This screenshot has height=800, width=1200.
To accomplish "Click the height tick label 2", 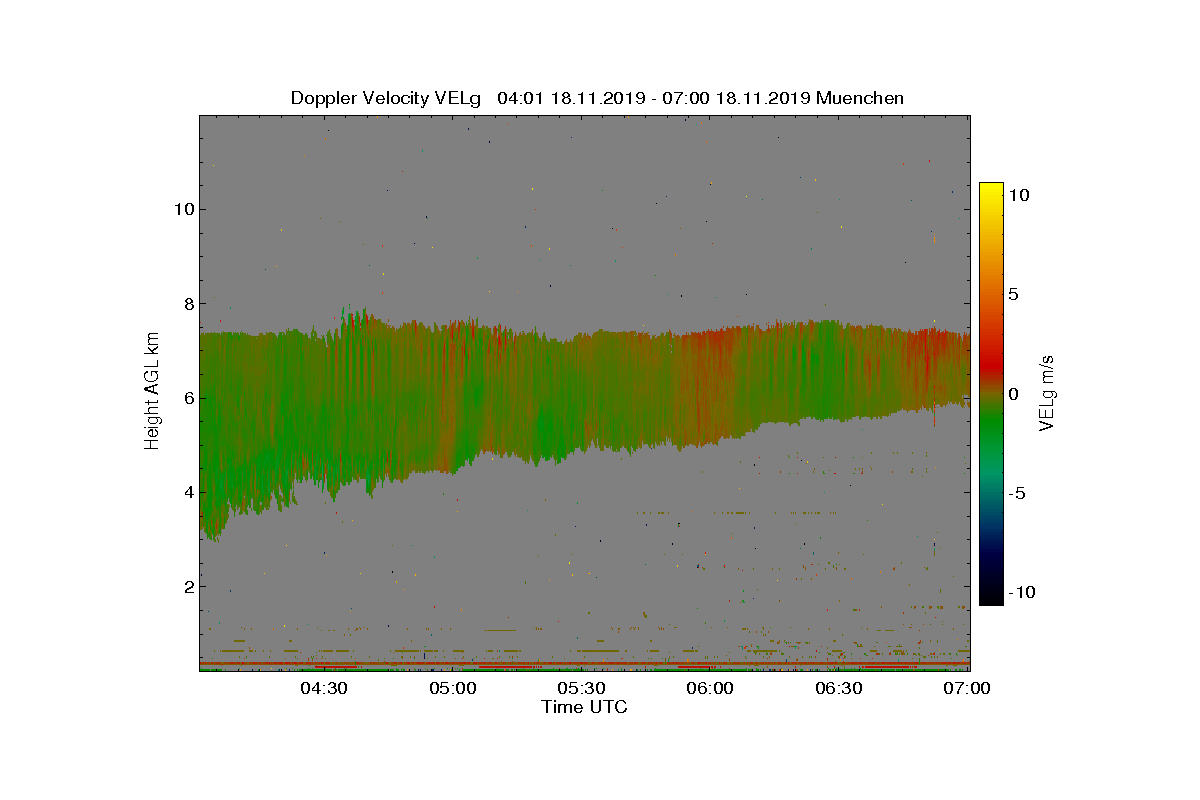I will pyautogui.click(x=187, y=585).
